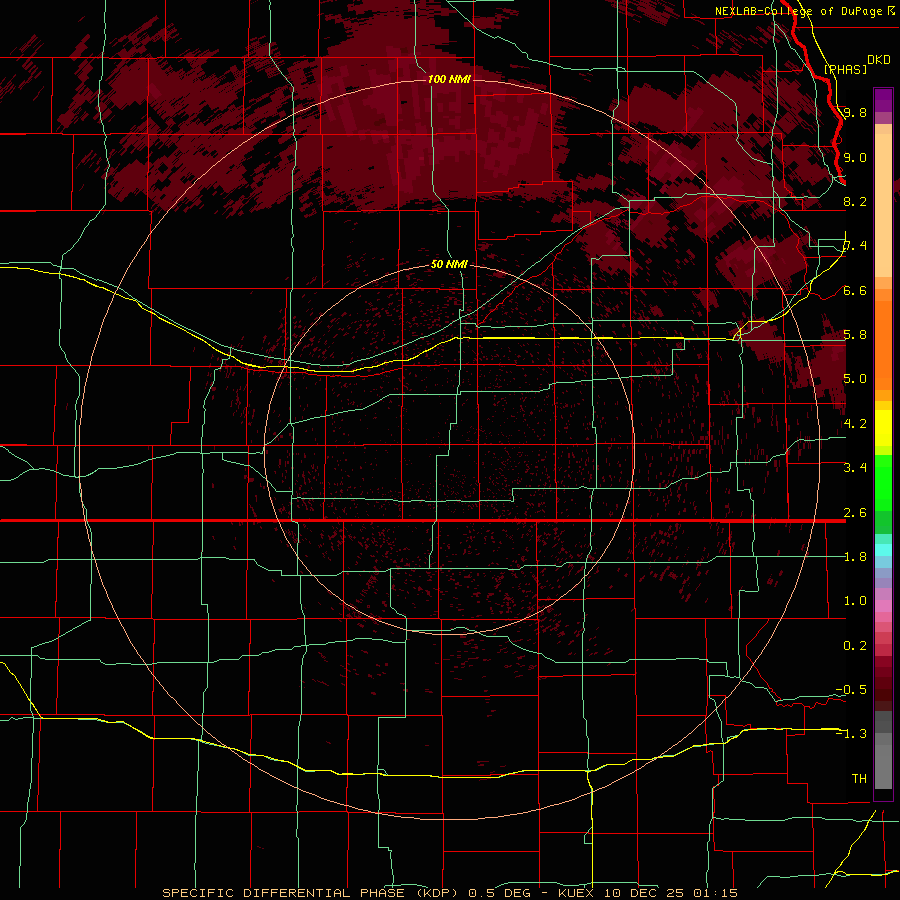This screenshot has width=900, height=900.
Task: Select the 0.2 value on the legend
Action: (855, 646)
